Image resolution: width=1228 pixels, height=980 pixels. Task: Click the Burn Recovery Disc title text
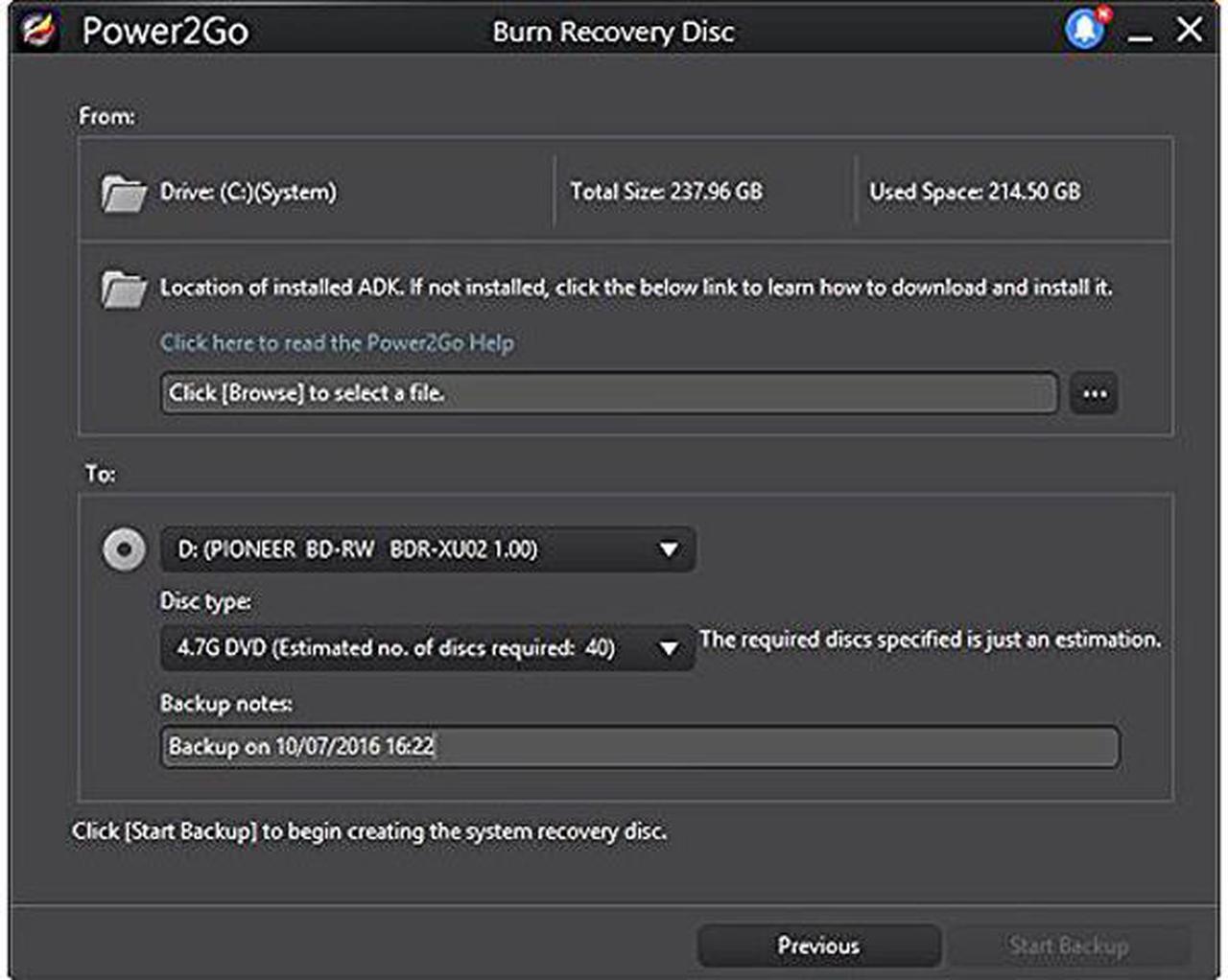coord(614,32)
